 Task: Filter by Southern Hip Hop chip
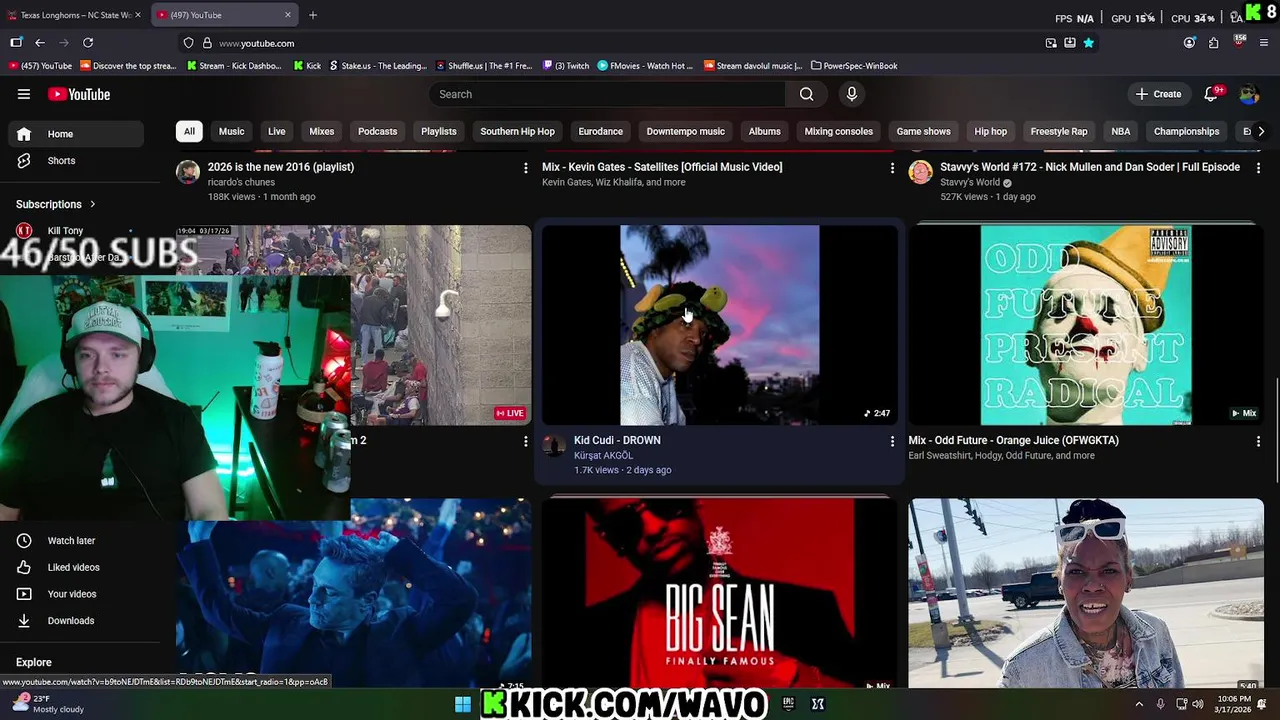pyautogui.click(x=517, y=131)
